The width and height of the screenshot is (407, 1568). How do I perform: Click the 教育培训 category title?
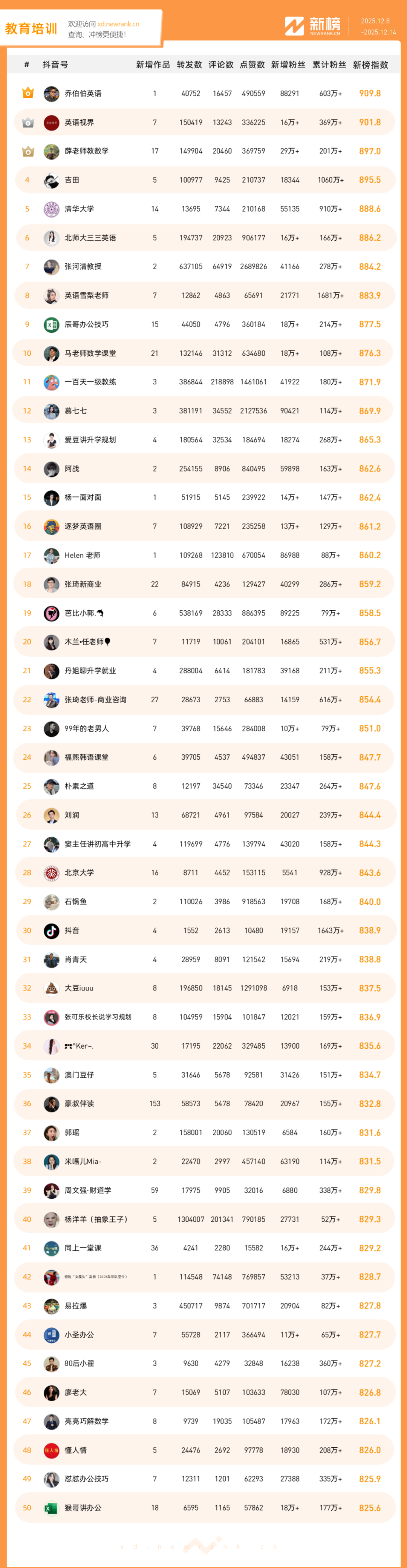pos(31,29)
